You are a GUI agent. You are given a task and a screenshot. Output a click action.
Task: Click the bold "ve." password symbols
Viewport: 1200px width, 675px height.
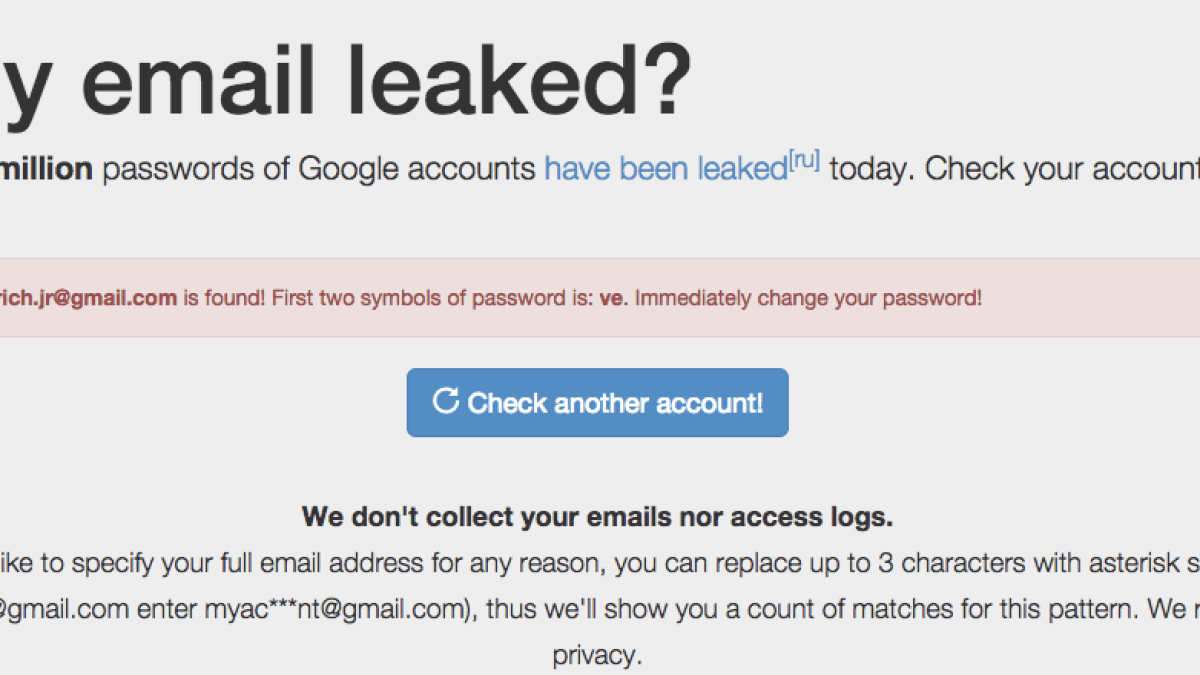click(x=613, y=298)
